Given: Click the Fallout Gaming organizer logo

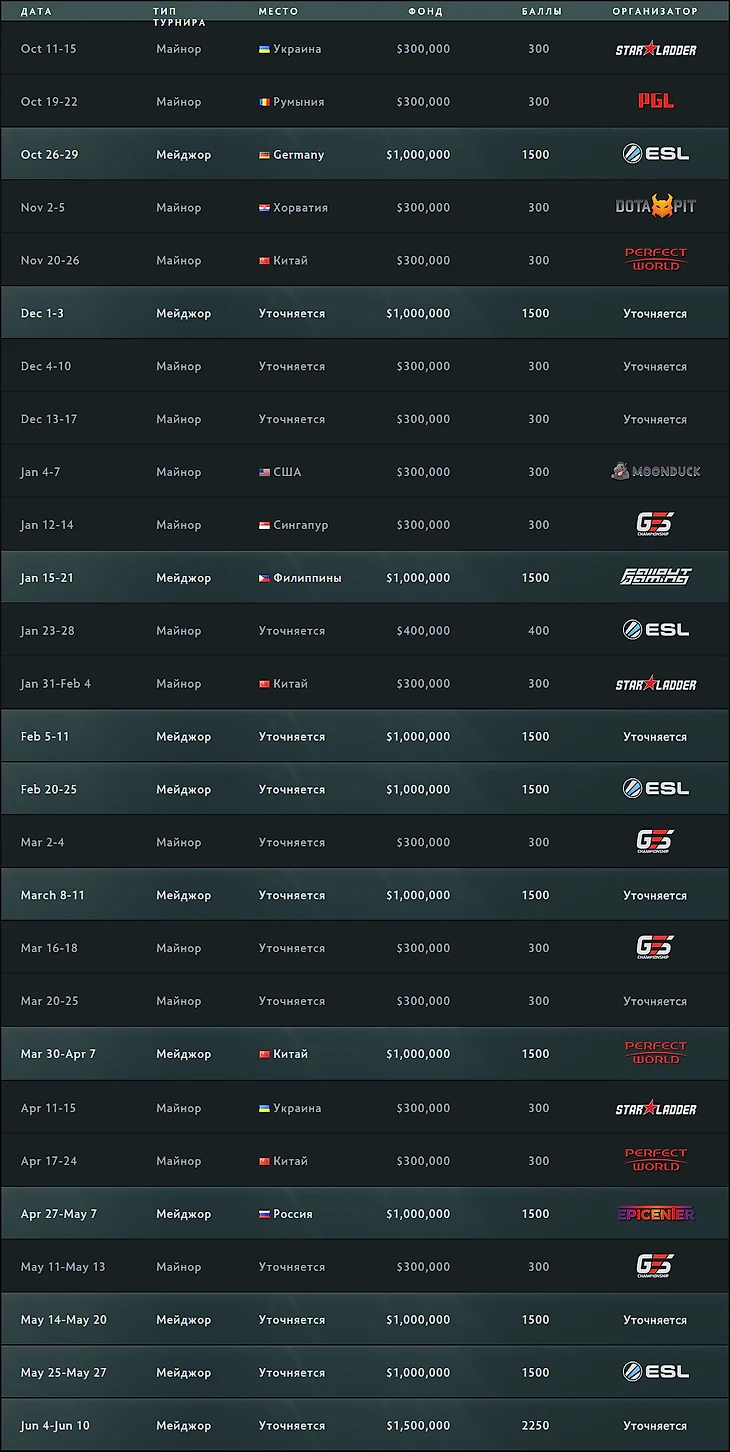Looking at the screenshot, I should point(655,577).
